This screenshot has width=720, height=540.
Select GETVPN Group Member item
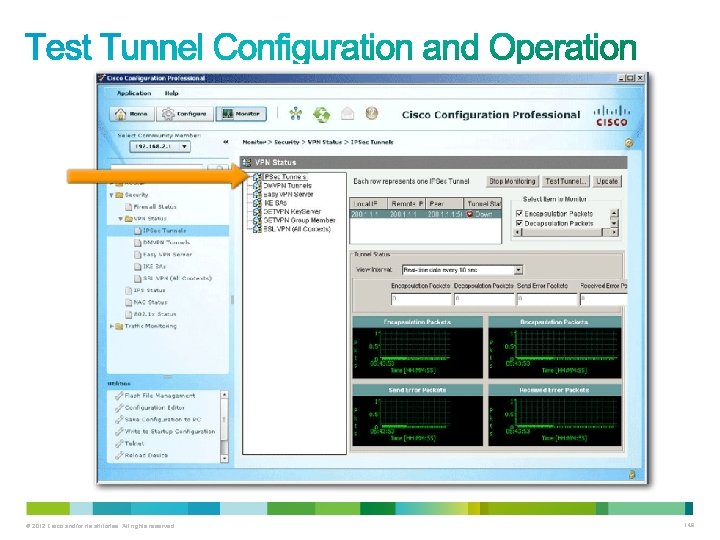299,220
